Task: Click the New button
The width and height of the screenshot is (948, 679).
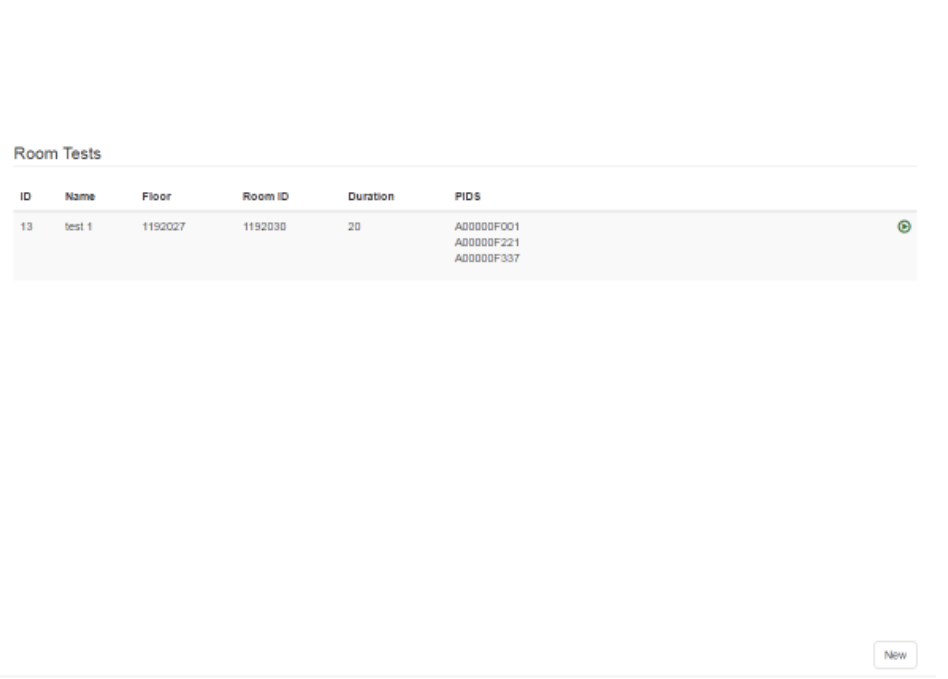Action: [895, 655]
